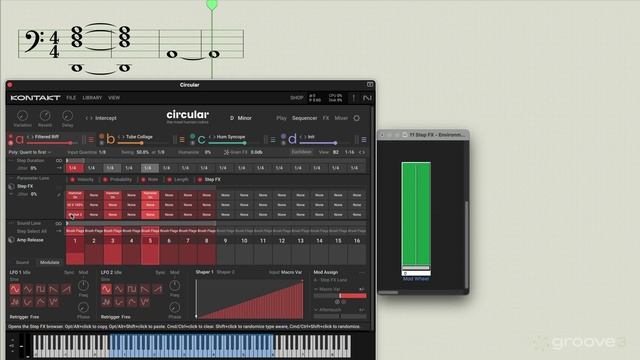Click the LFO 2 Phase knob
This screenshot has height=360, width=640.
tap(175, 307)
